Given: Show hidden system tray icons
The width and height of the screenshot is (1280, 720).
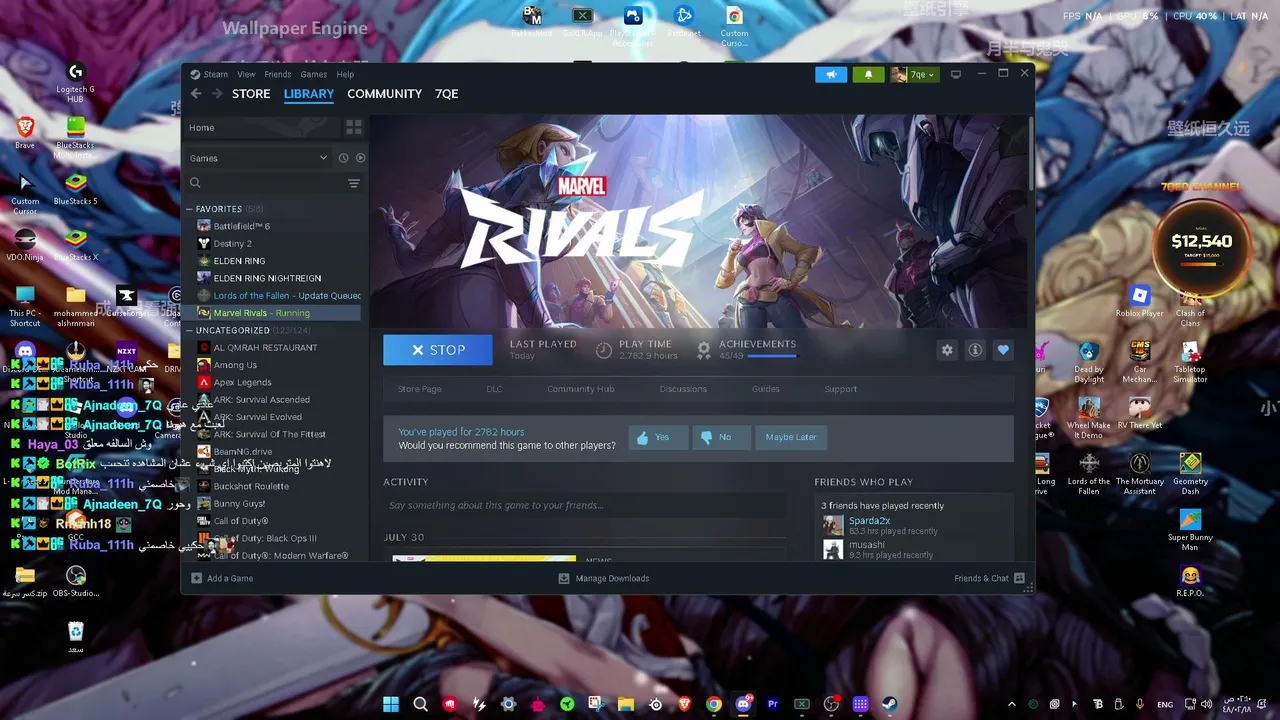Looking at the screenshot, I should point(1011,704).
